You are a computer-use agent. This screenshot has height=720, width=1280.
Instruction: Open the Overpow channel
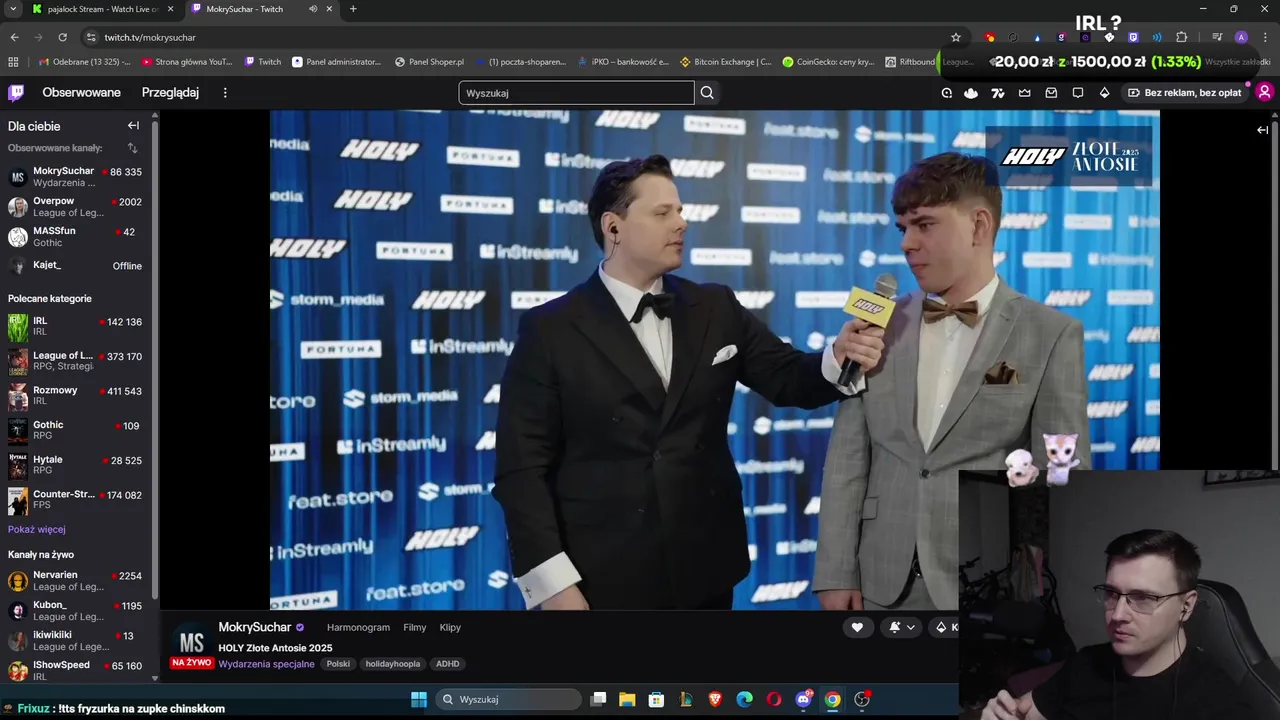[x=76, y=207]
